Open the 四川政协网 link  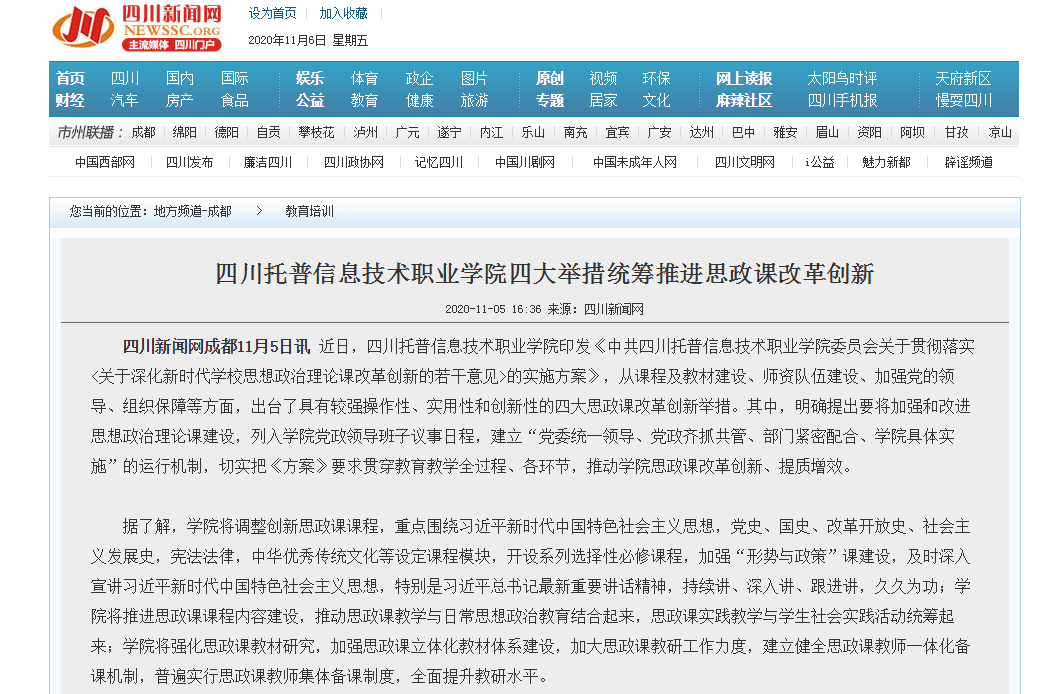[x=353, y=162]
